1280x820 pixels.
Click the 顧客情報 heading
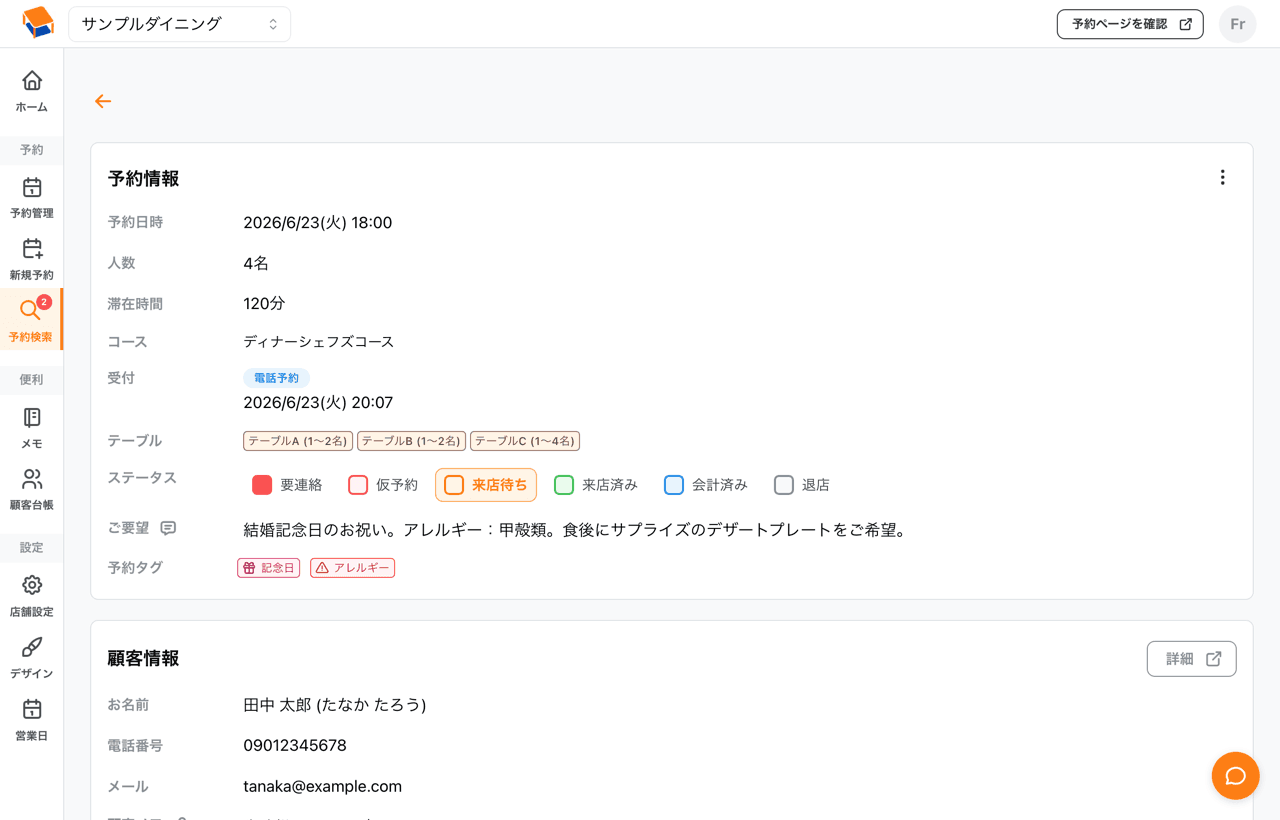[144, 659]
